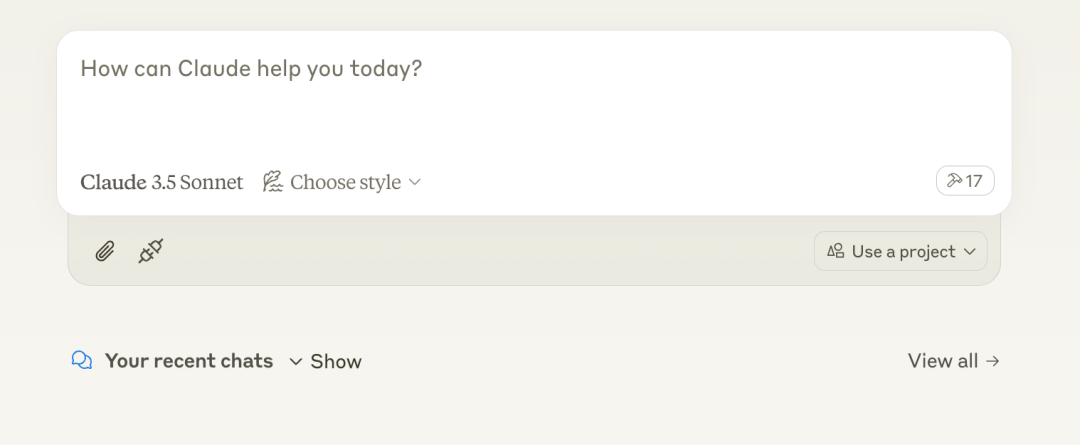
Task: Click the Use a project label
Action: click(x=903, y=251)
